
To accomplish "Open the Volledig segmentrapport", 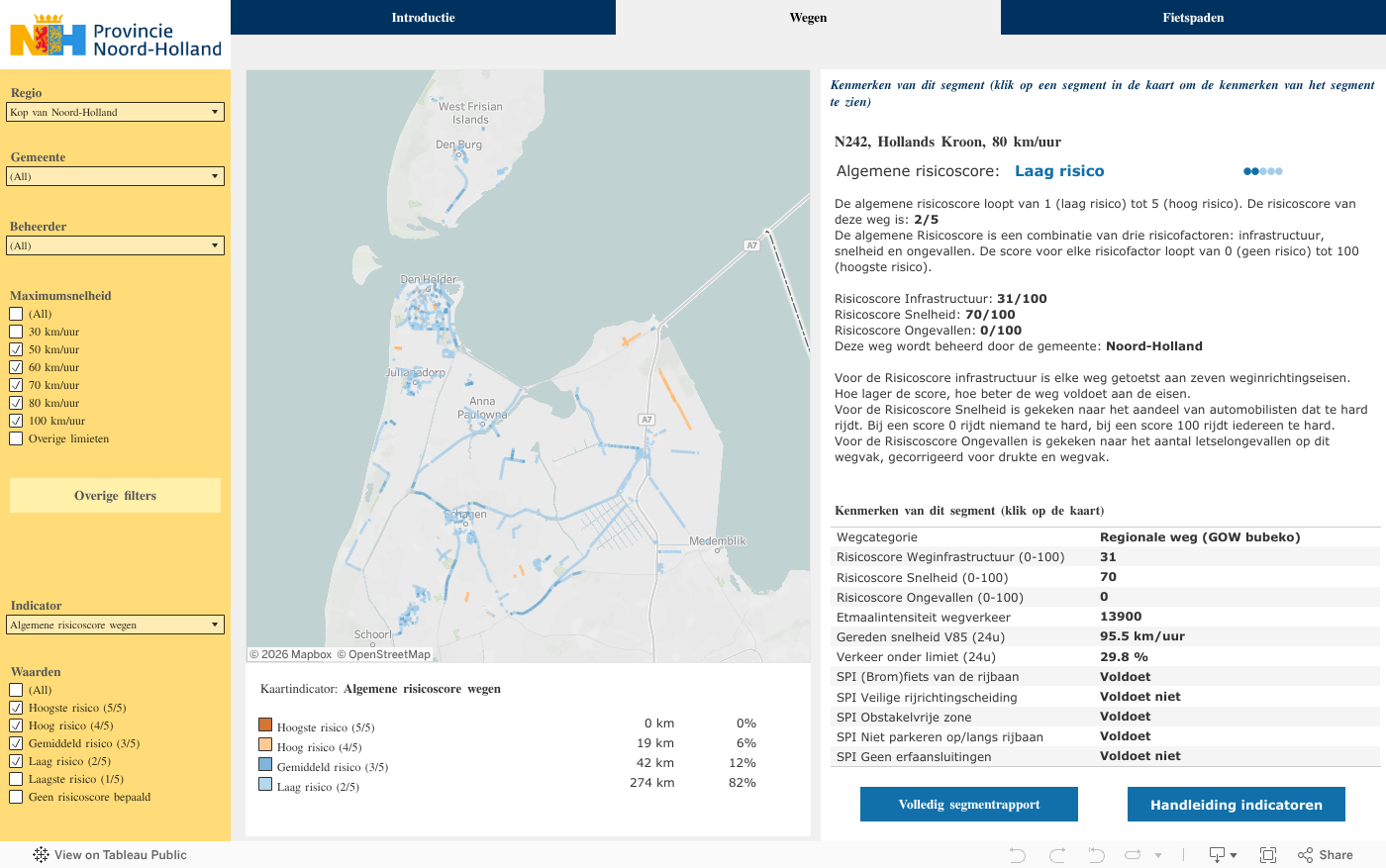I will click(x=968, y=805).
